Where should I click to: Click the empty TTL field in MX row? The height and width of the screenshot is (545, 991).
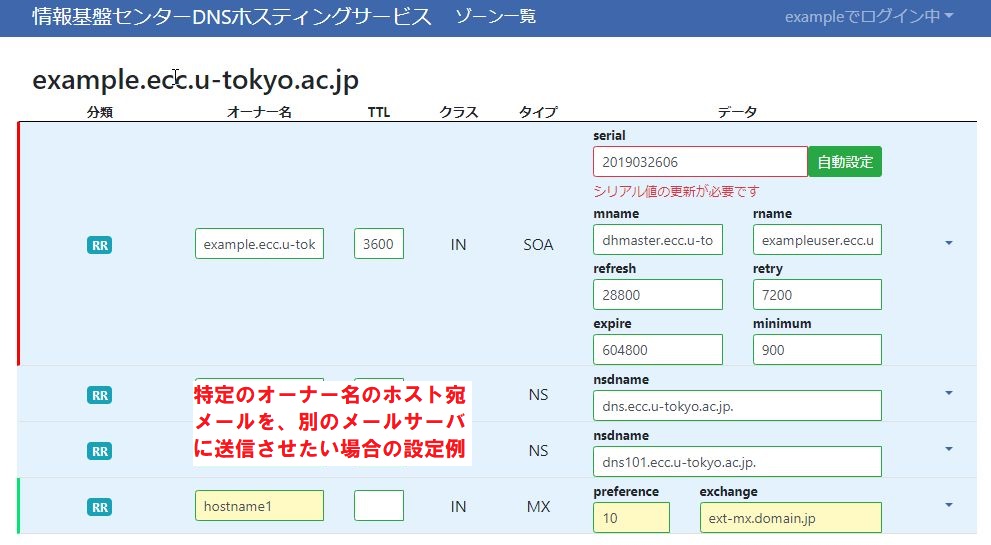click(x=379, y=506)
